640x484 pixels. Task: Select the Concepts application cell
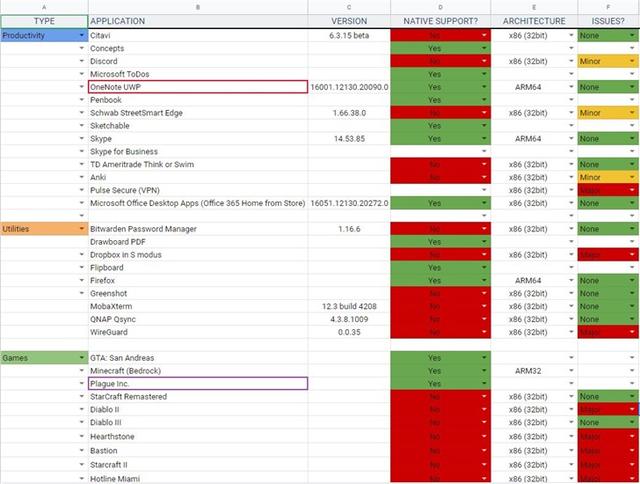[x=198, y=48]
